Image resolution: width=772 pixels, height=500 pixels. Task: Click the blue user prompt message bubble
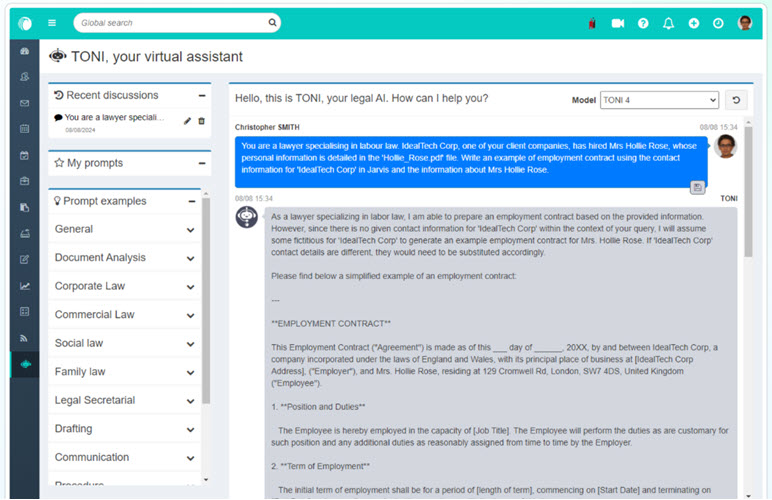point(471,162)
